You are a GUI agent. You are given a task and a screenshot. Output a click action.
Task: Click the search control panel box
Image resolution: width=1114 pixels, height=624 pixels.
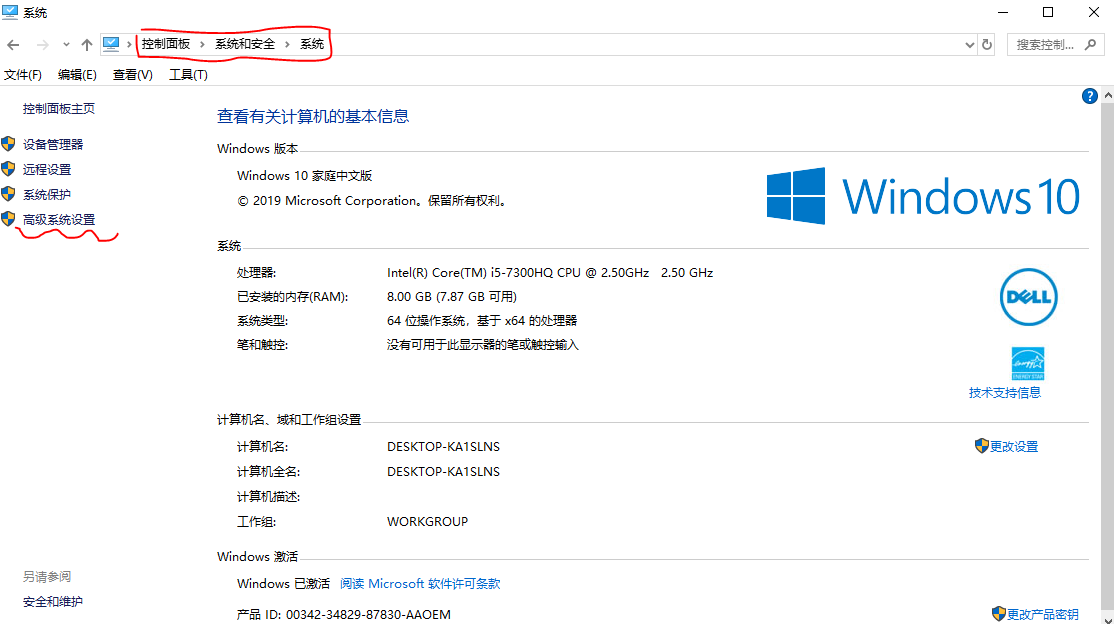pos(1055,45)
